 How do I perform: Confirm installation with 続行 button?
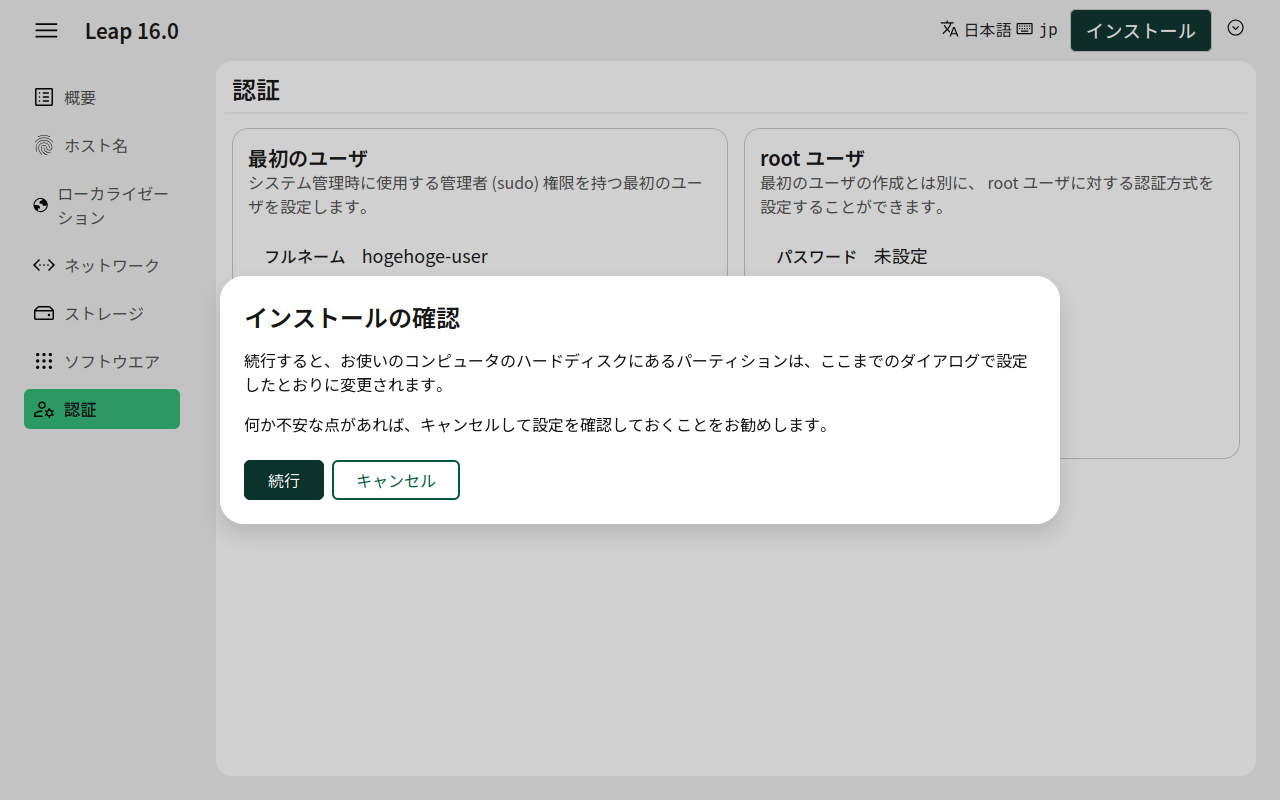tap(284, 480)
